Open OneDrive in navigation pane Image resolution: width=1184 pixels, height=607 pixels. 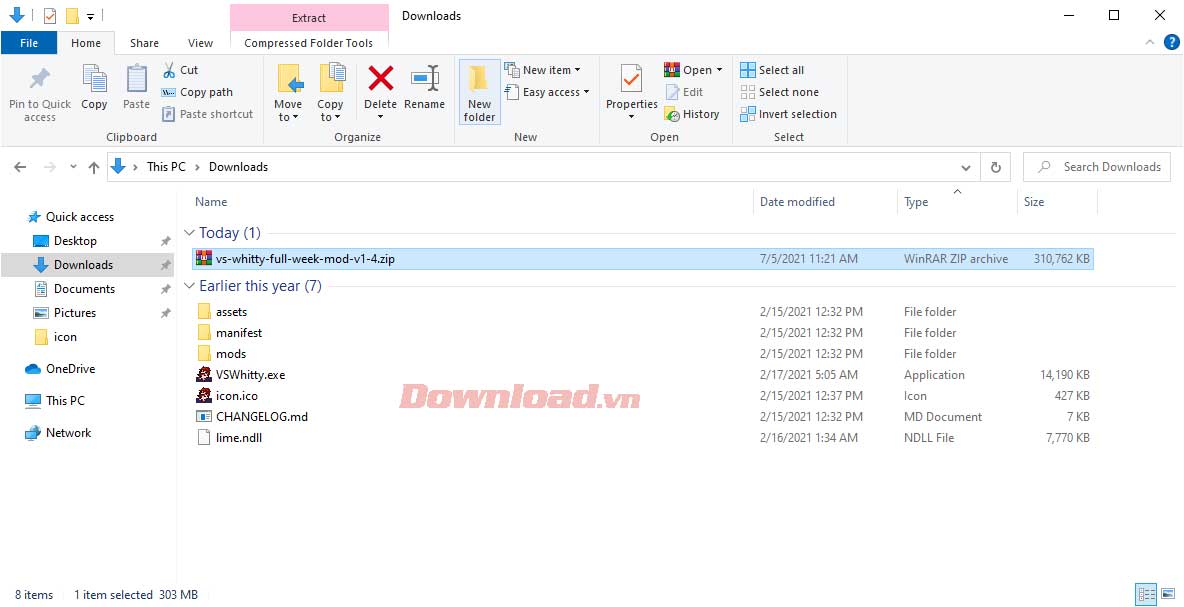(70, 369)
